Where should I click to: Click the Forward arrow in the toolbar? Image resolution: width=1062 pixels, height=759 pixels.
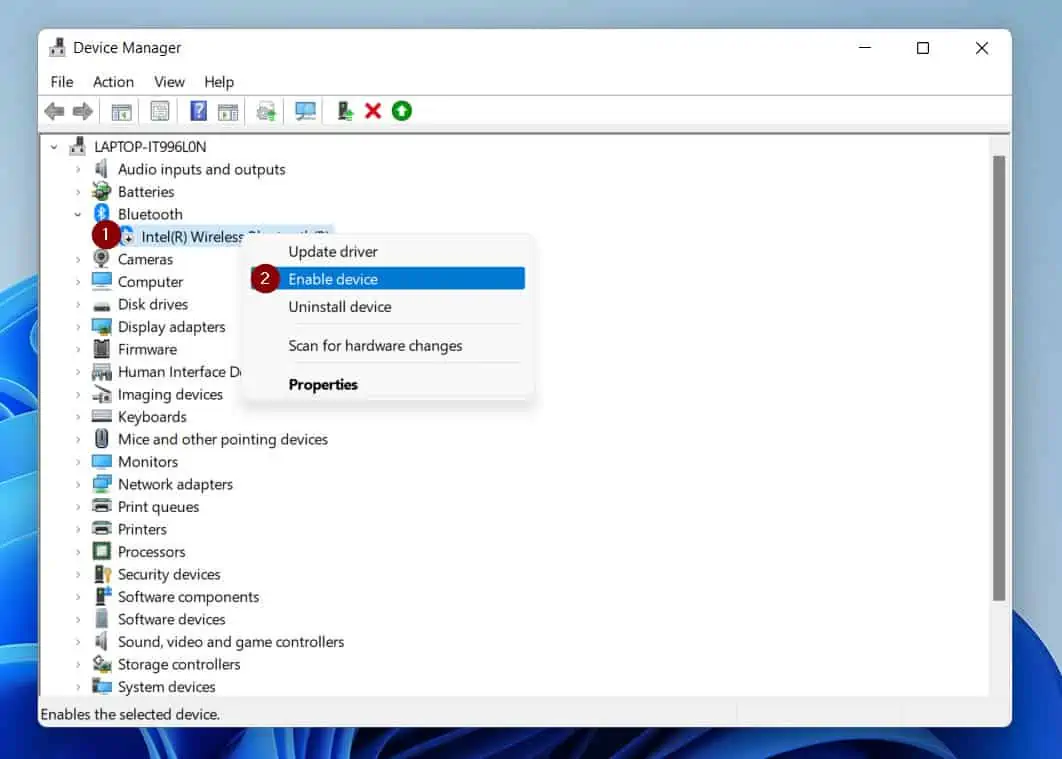pos(83,111)
